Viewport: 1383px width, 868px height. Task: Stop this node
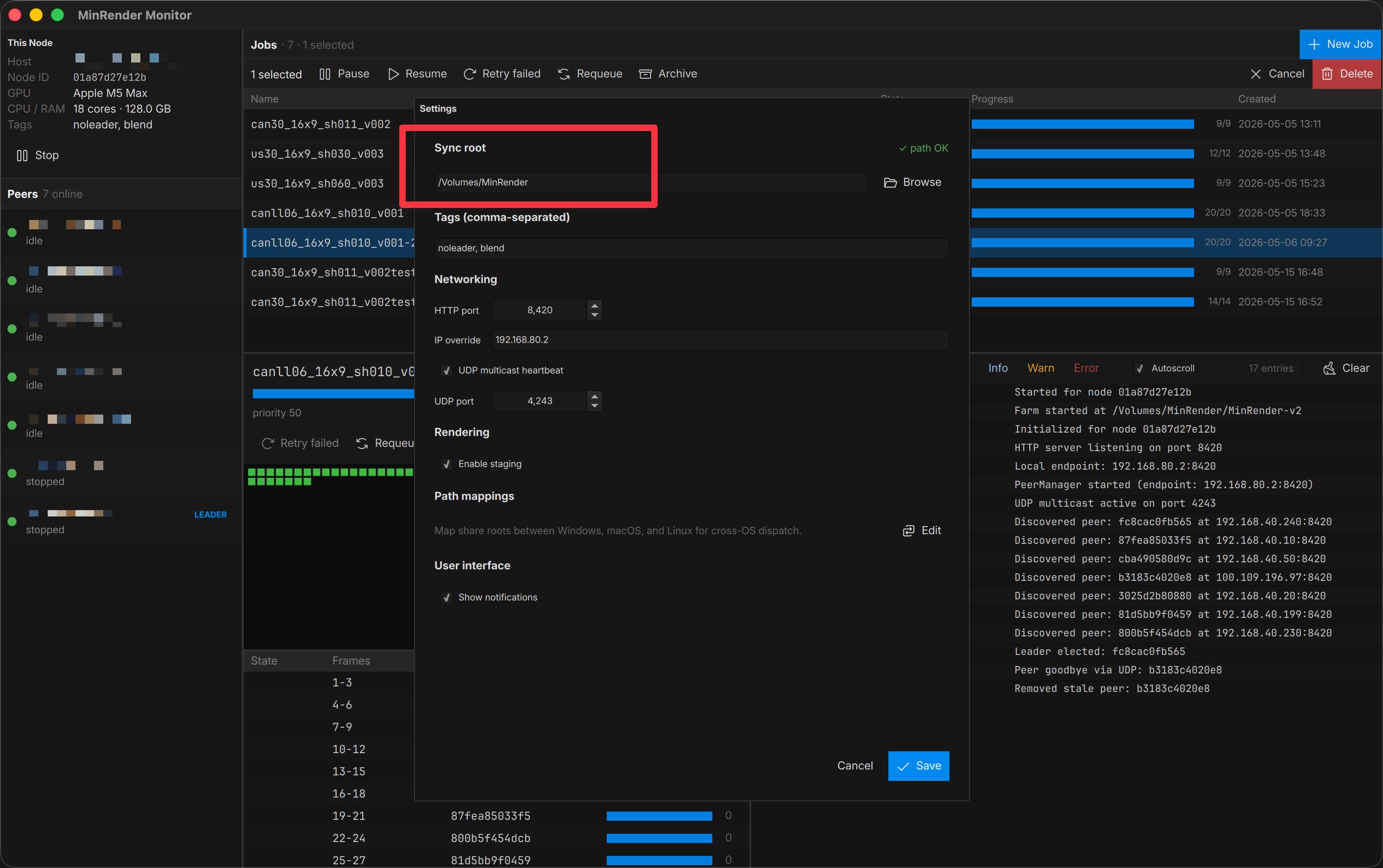pos(38,156)
